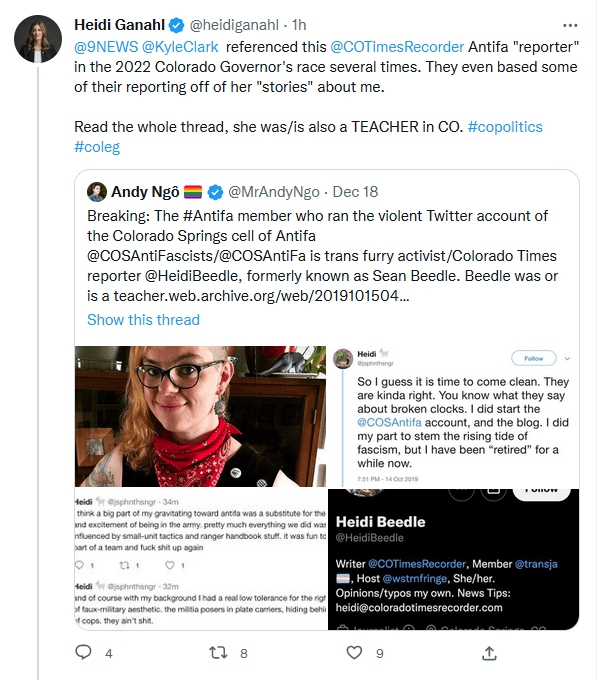Click the quoted tweet author's small avatar
The width and height of the screenshot is (603, 680).
[97, 191]
